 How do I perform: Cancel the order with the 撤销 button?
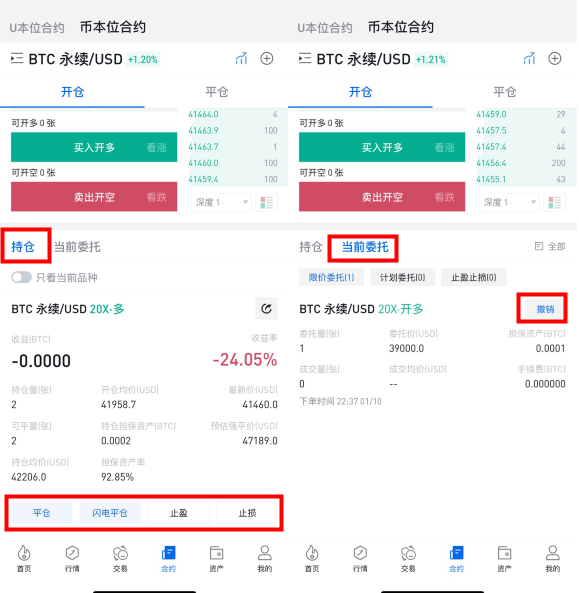tap(545, 309)
